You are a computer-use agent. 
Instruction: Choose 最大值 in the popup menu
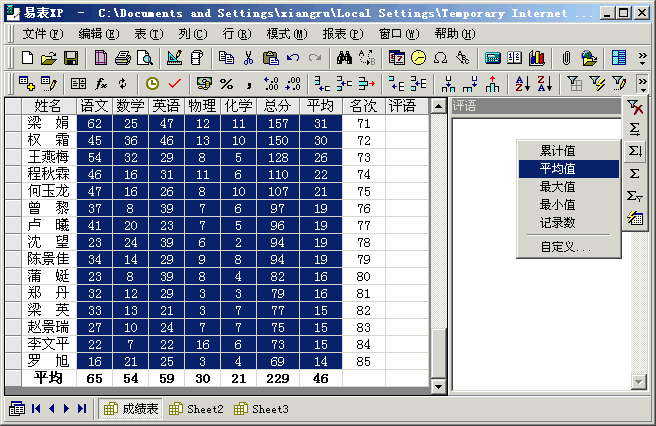[557, 186]
